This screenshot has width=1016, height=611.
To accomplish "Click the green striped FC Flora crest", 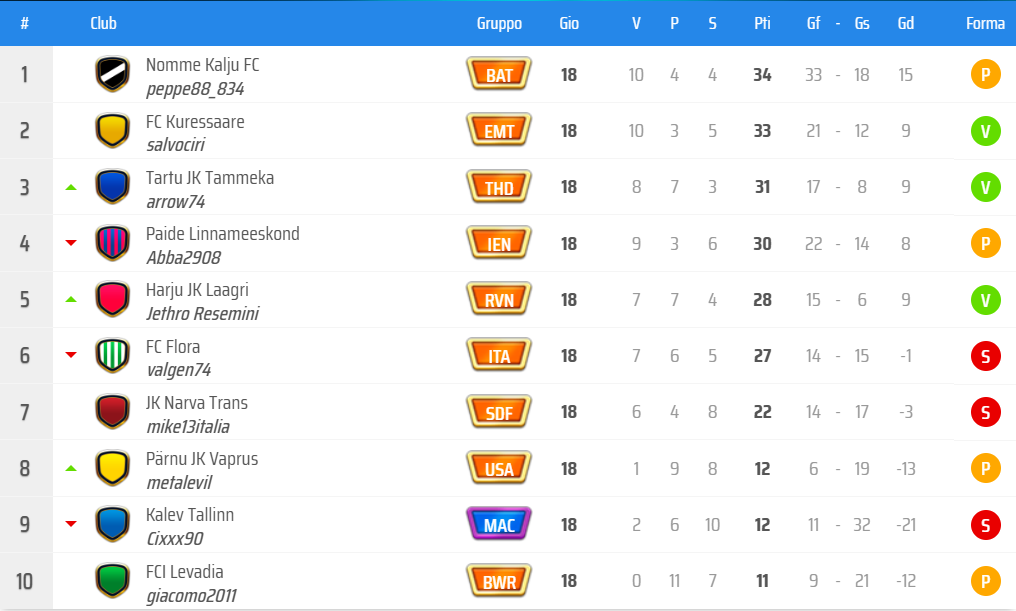I will 112,355.
